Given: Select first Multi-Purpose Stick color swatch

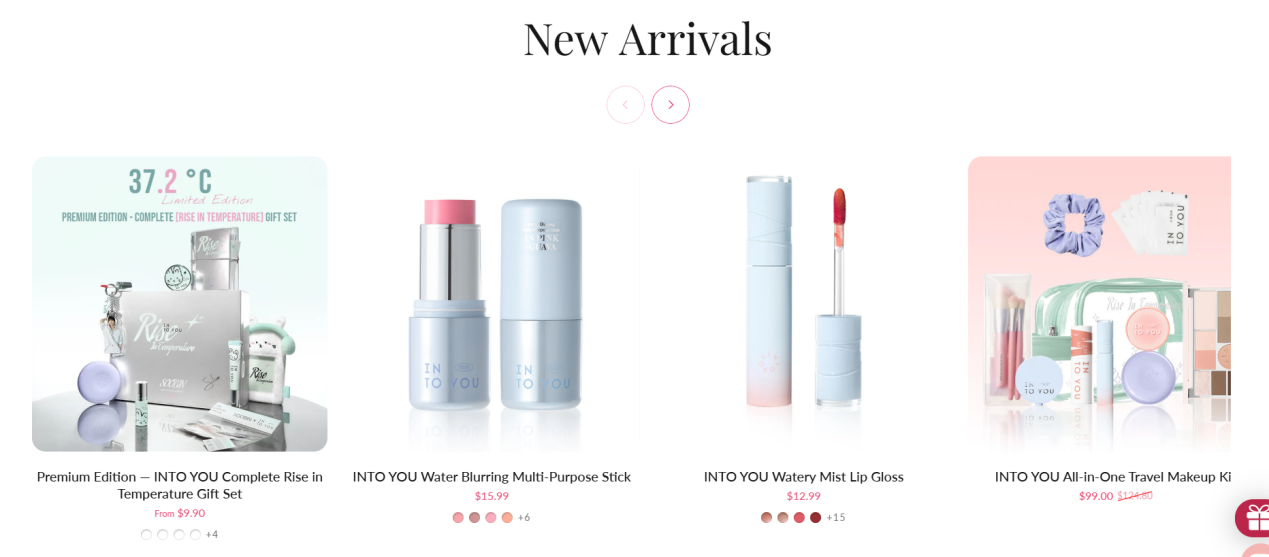Looking at the screenshot, I should click(x=458, y=518).
